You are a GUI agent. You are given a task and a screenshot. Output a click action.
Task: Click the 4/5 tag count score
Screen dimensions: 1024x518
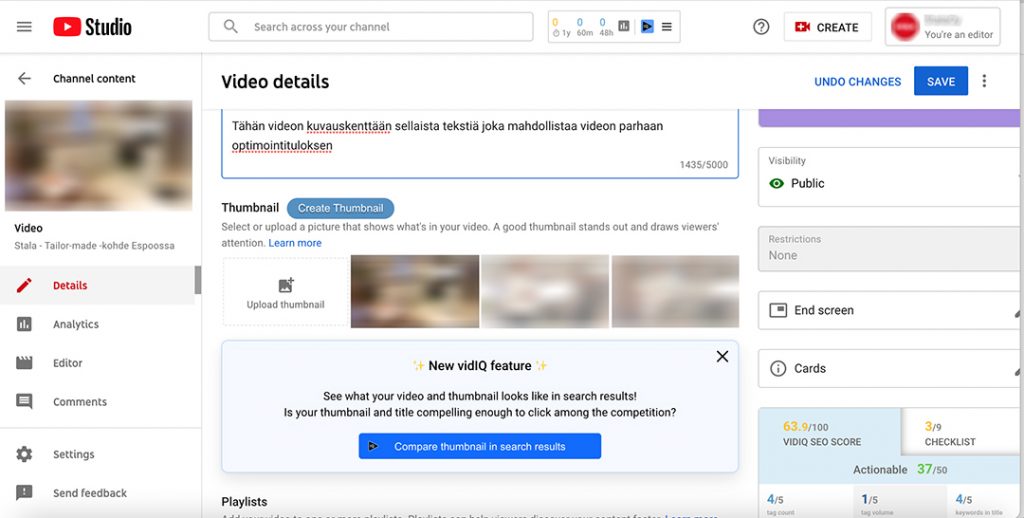coord(775,502)
